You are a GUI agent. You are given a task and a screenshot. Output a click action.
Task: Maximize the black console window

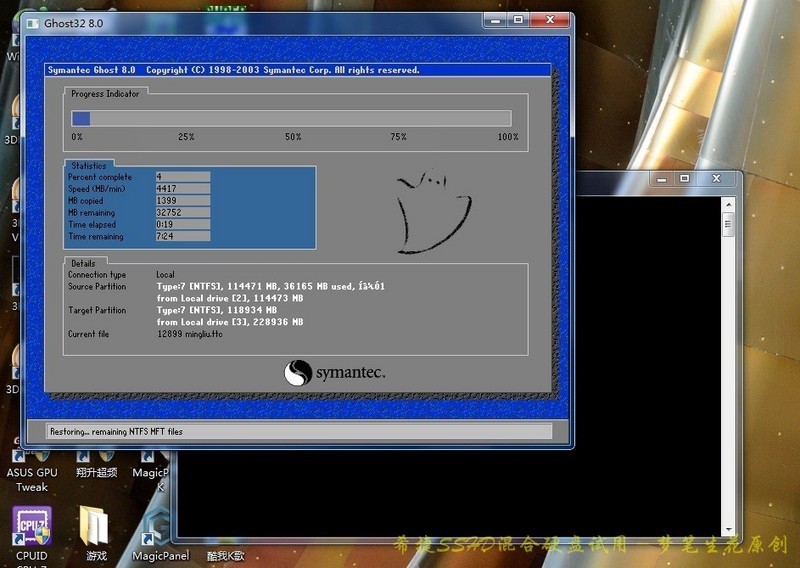point(685,178)
